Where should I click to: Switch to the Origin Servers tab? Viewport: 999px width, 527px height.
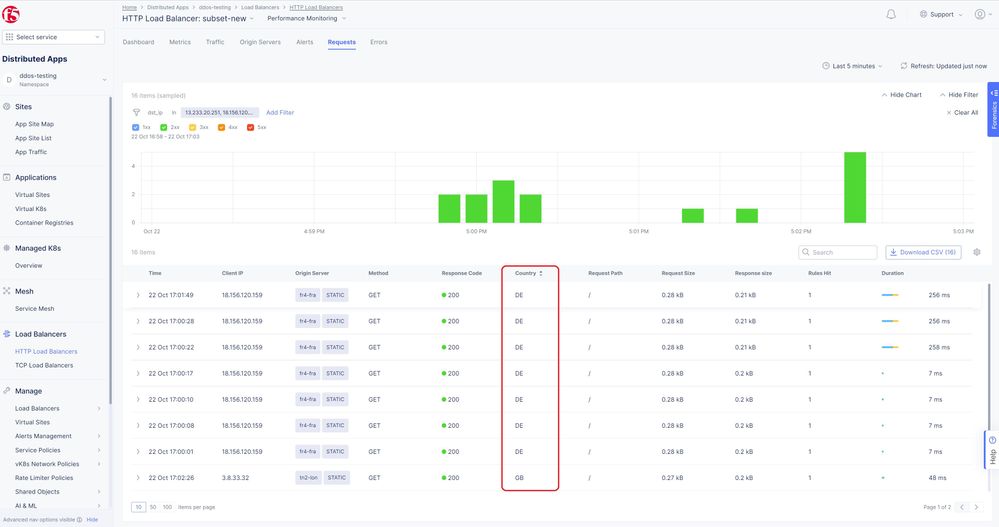click(x=260, y=42)
